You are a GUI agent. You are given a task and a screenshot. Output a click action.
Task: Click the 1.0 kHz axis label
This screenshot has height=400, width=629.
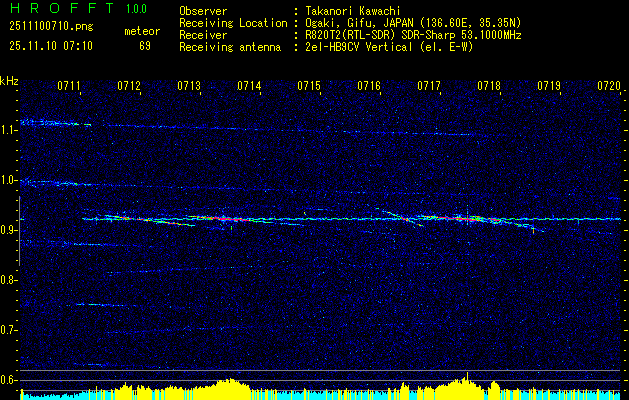[x=9, y=180]
